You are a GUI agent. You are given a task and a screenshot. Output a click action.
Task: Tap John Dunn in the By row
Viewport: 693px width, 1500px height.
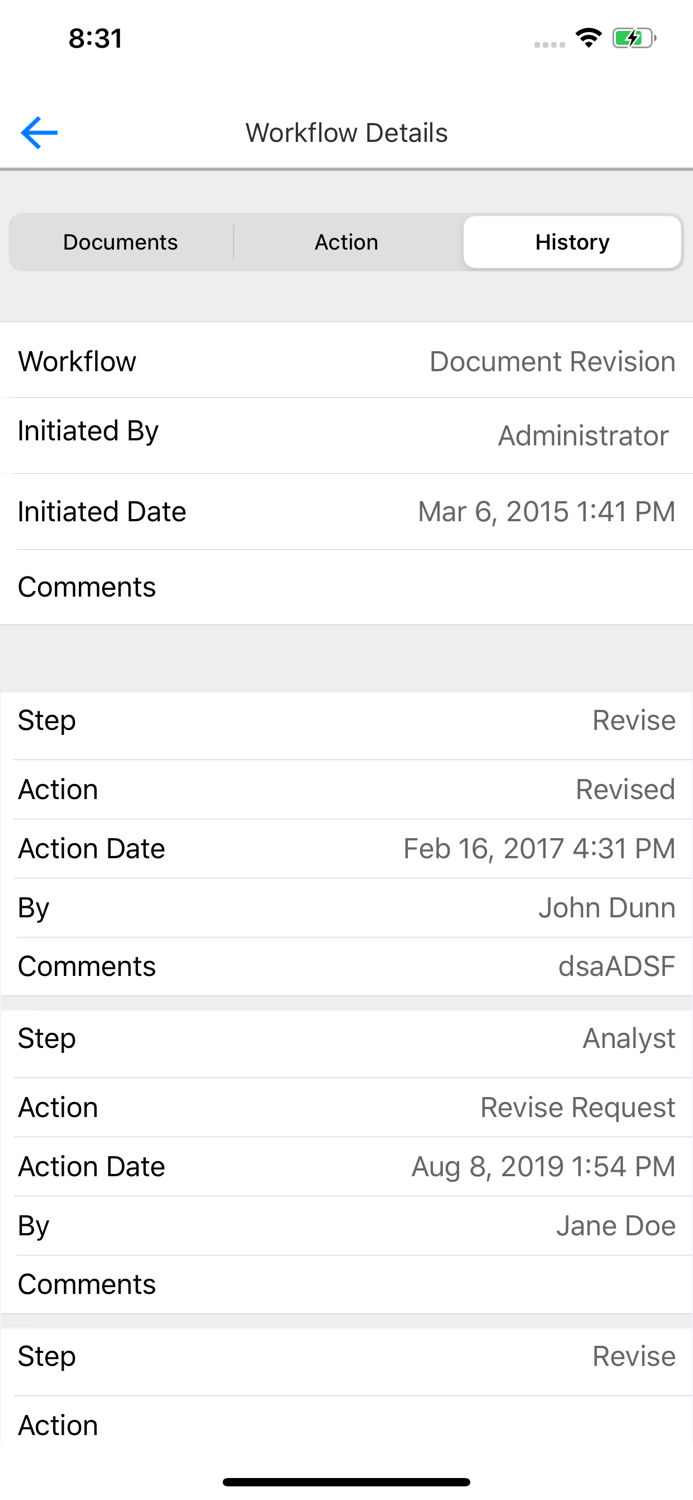(x=606, y=907)
